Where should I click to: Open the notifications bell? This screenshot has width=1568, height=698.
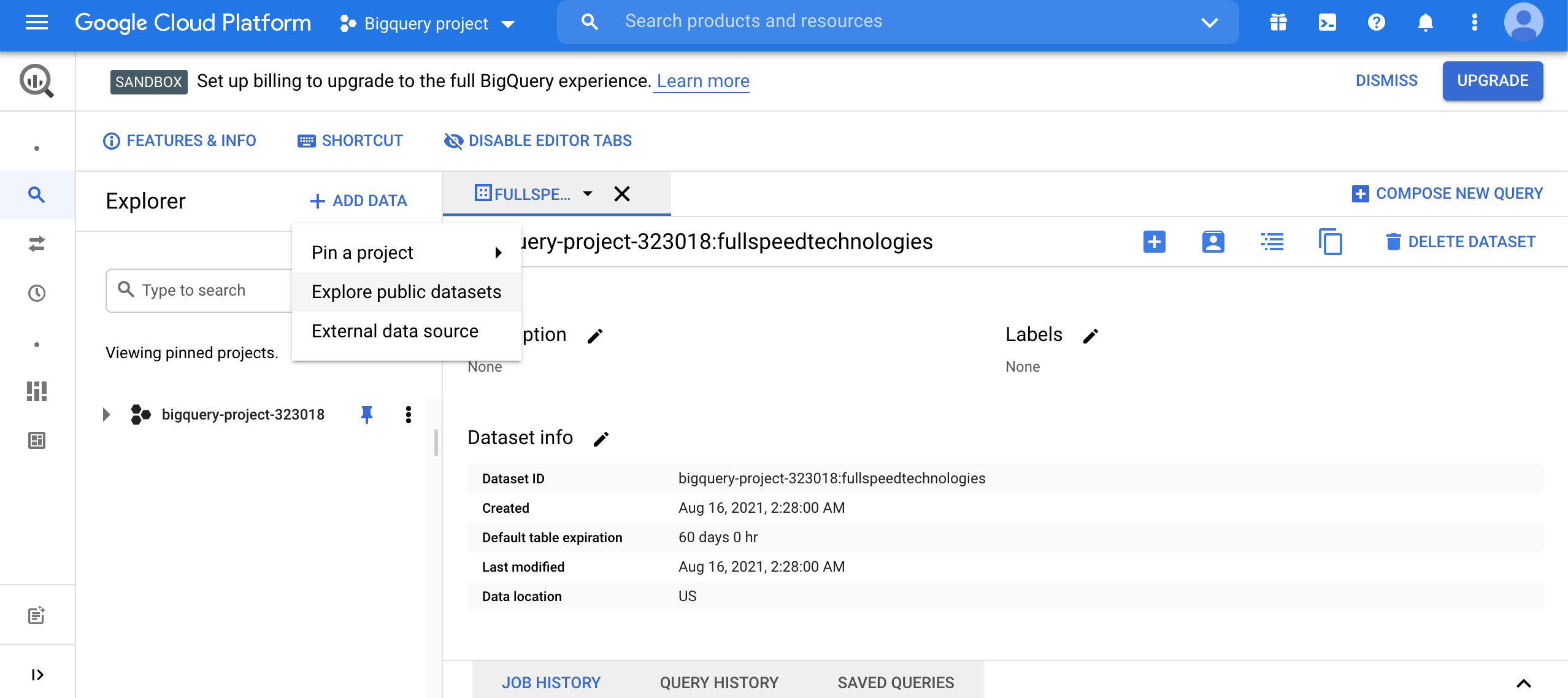coord(1426,23)
